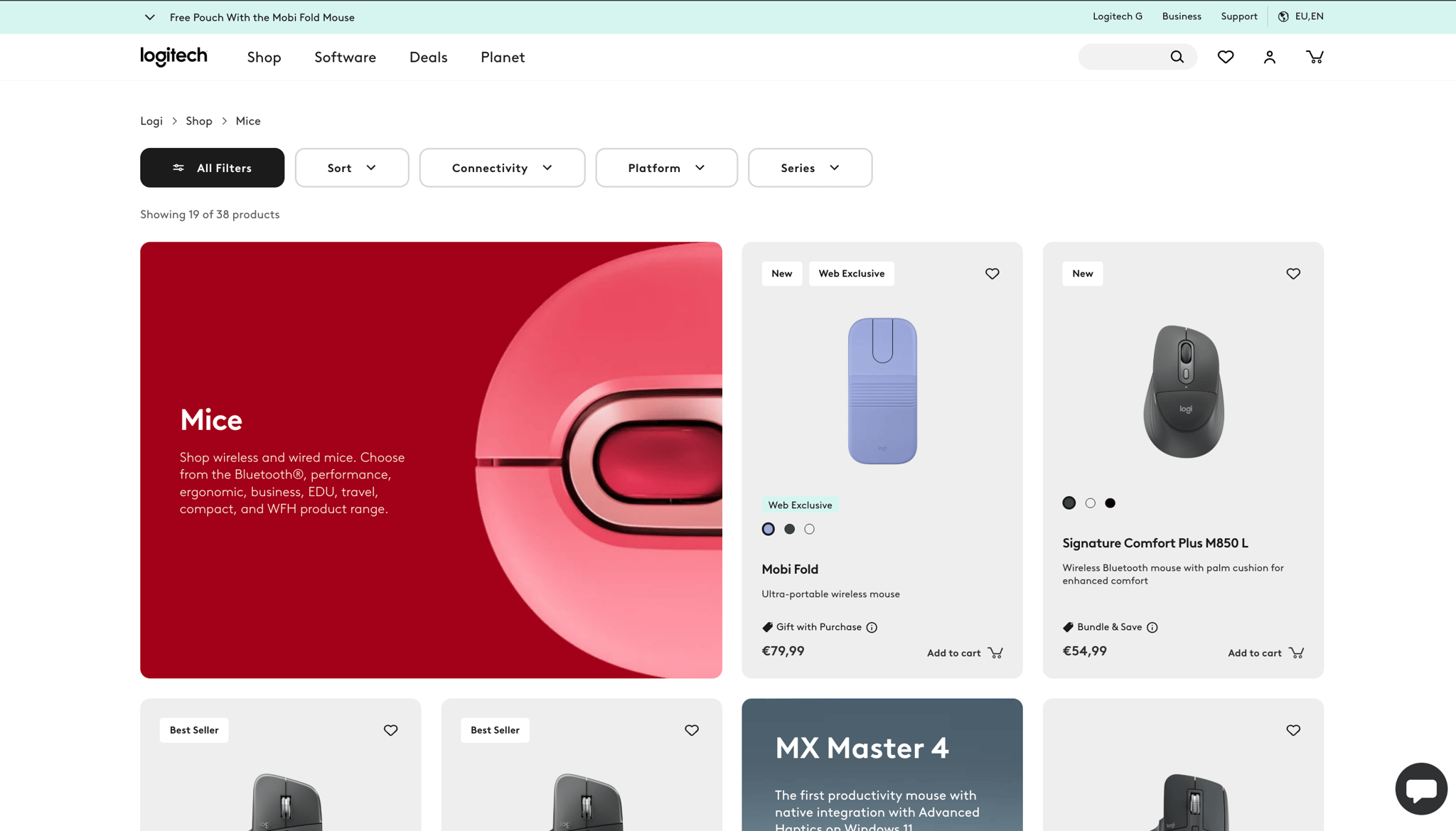Click the 'Showing 19 of 38 products' text
The height and width of the screenshot is (831, 1456).
click(210, 215)
